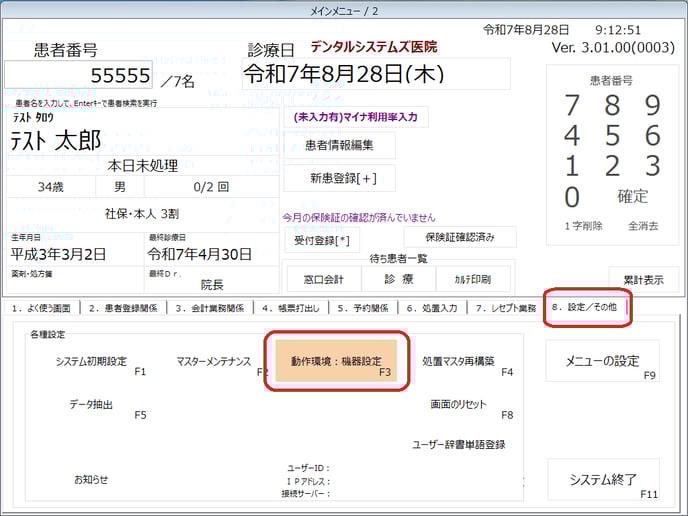Click 患者情報編集 button

pos(339,145)
